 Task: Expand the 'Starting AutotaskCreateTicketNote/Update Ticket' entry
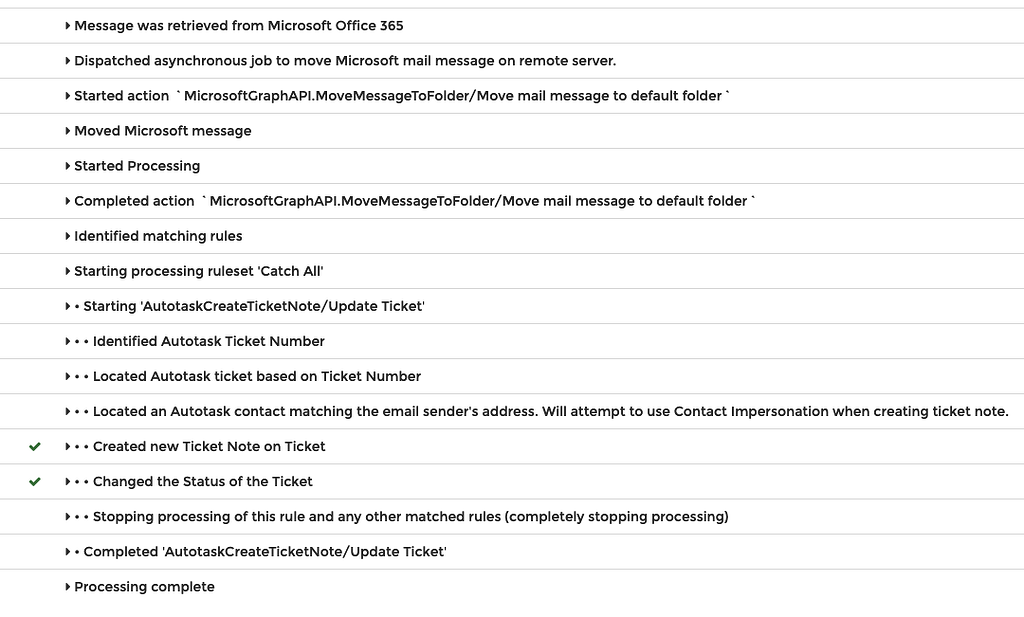[67, 305]
